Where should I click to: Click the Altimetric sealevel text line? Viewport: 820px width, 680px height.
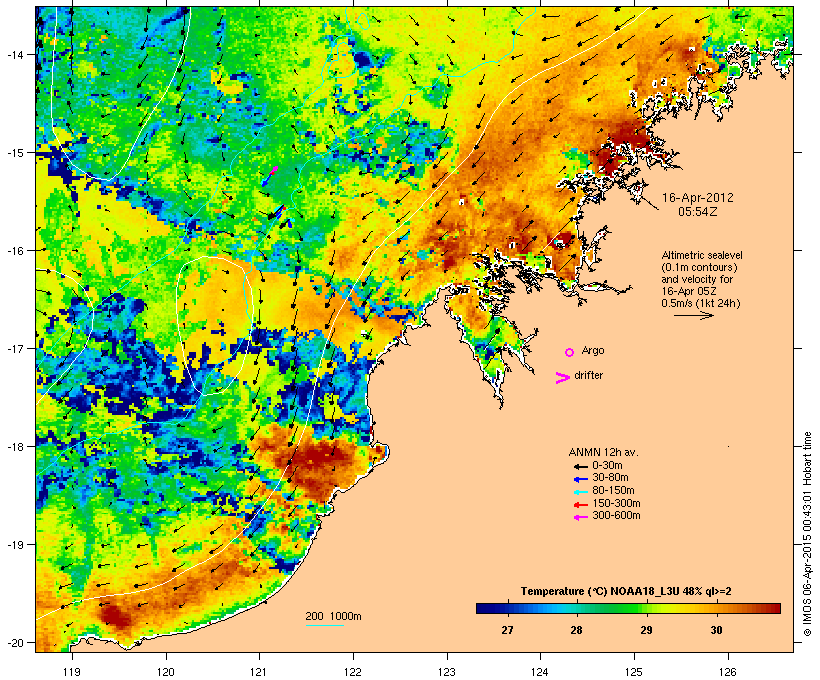pos(702,255)
